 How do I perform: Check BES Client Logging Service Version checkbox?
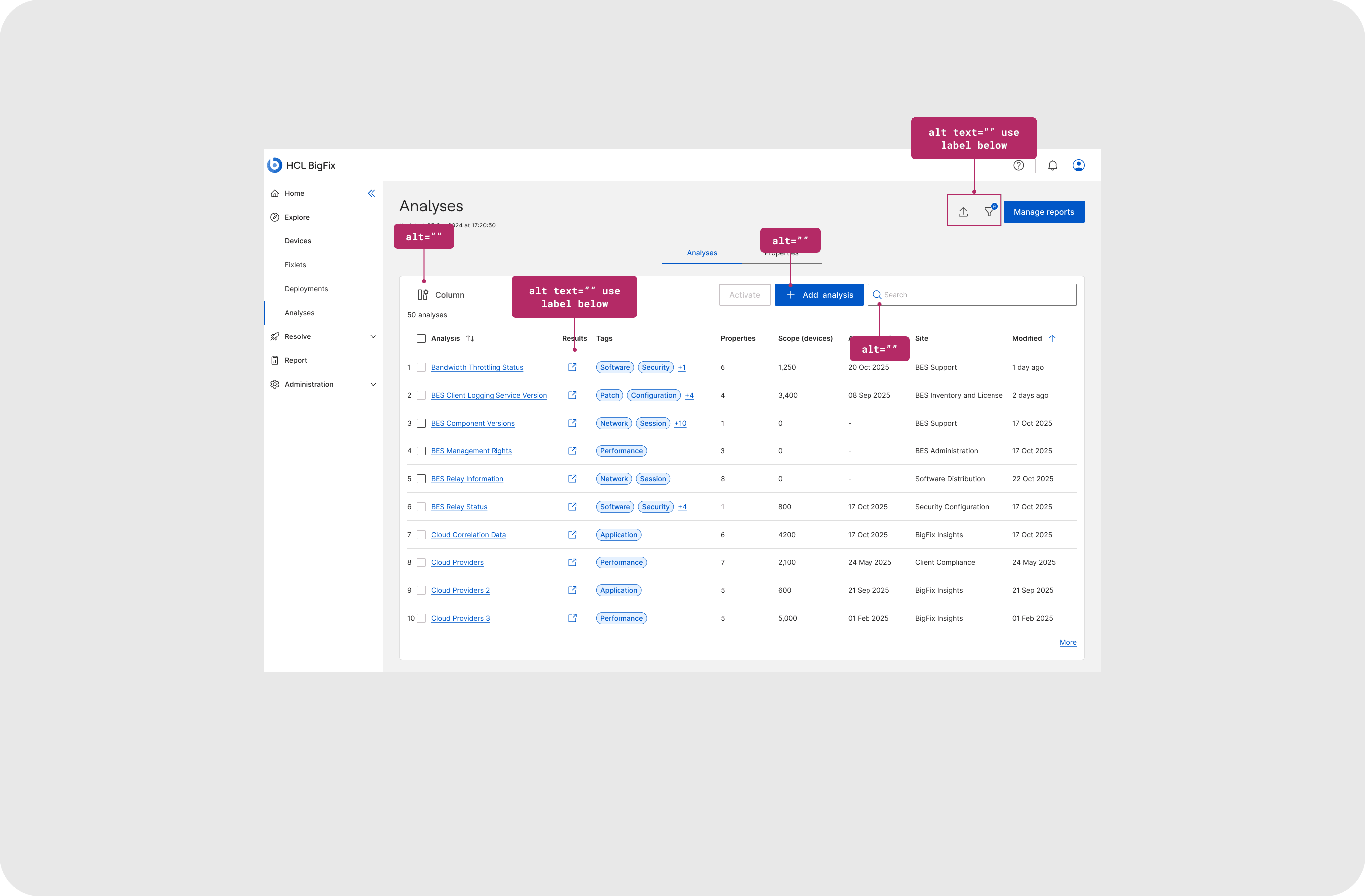point(421,395)
